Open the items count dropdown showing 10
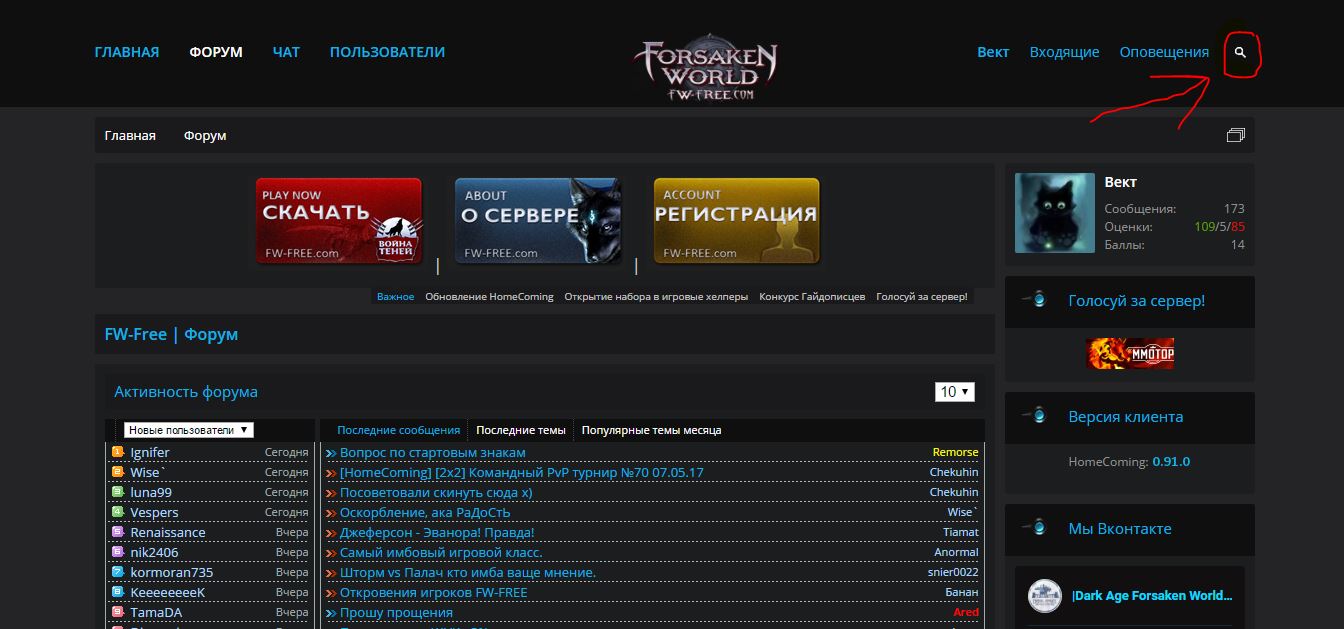The width and height of the screenshot is (1344, 629). [x=955, y=392]
